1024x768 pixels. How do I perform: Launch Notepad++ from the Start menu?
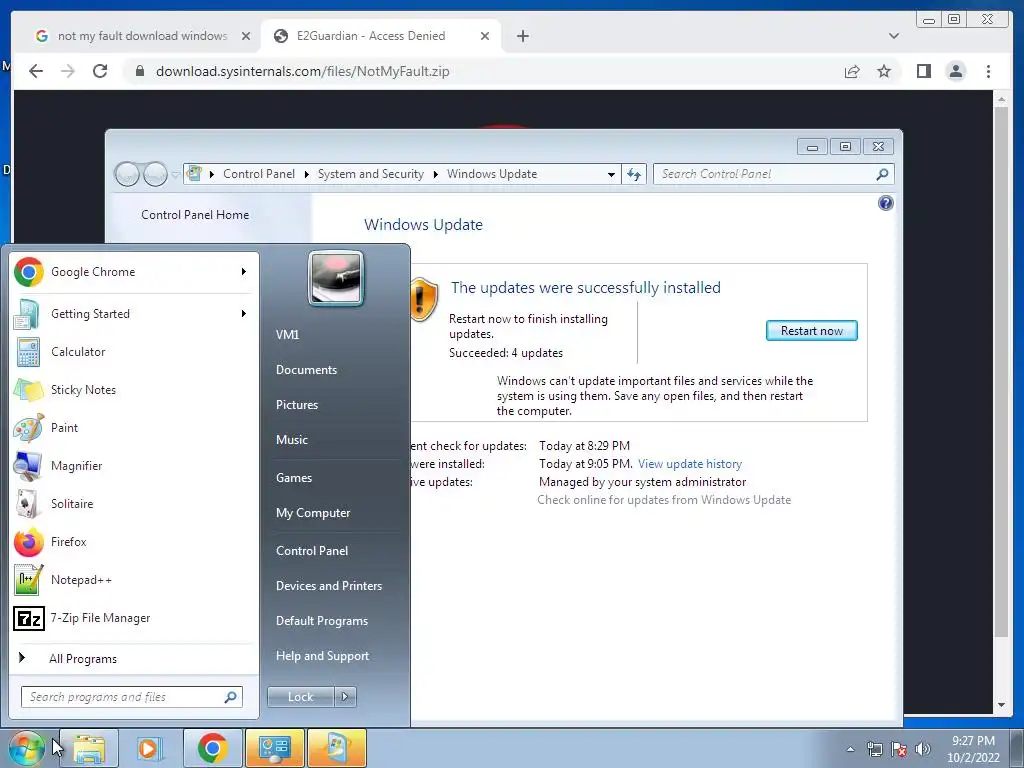pos(134,580)
